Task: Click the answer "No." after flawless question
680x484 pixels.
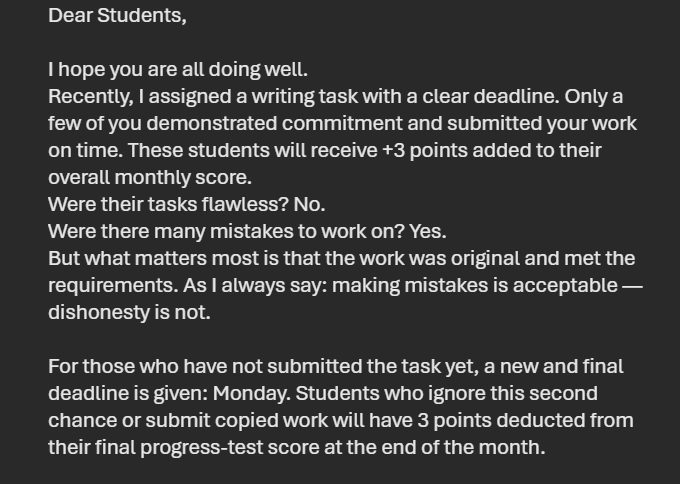Action: point(309,204)
